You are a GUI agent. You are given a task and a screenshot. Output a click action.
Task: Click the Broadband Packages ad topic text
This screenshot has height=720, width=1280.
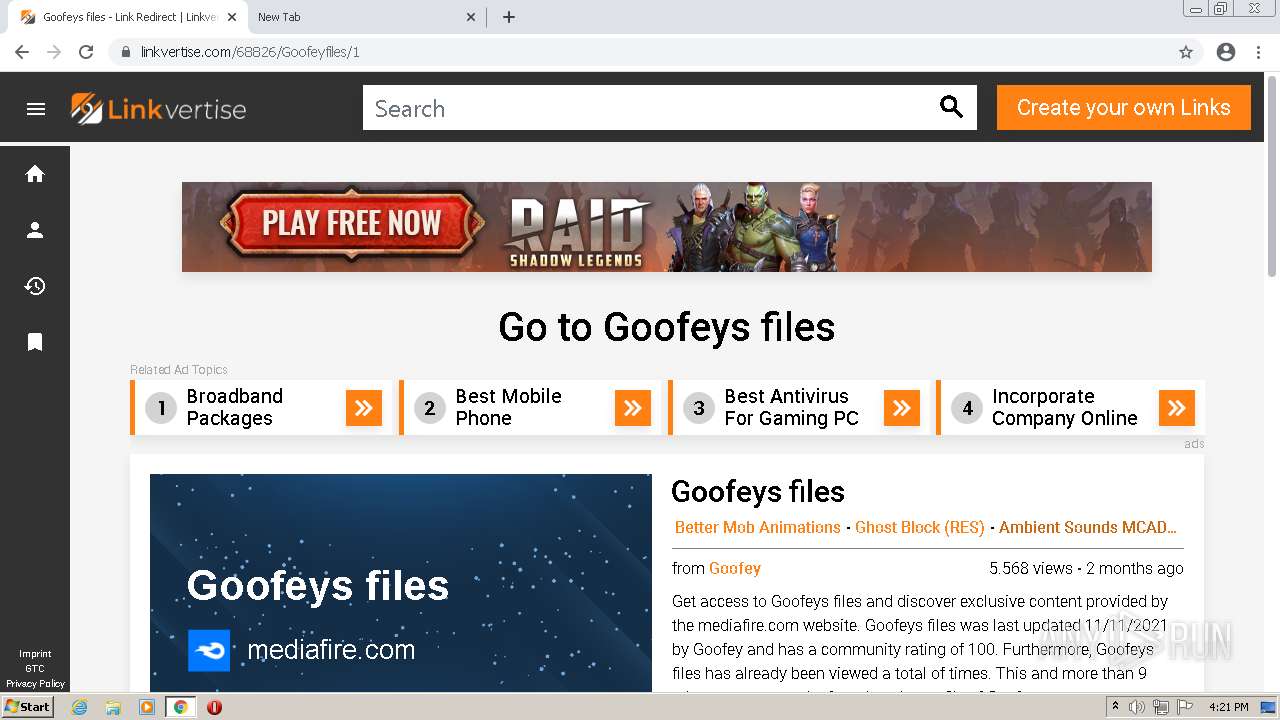pyautogui.click(x=235, y=407)
